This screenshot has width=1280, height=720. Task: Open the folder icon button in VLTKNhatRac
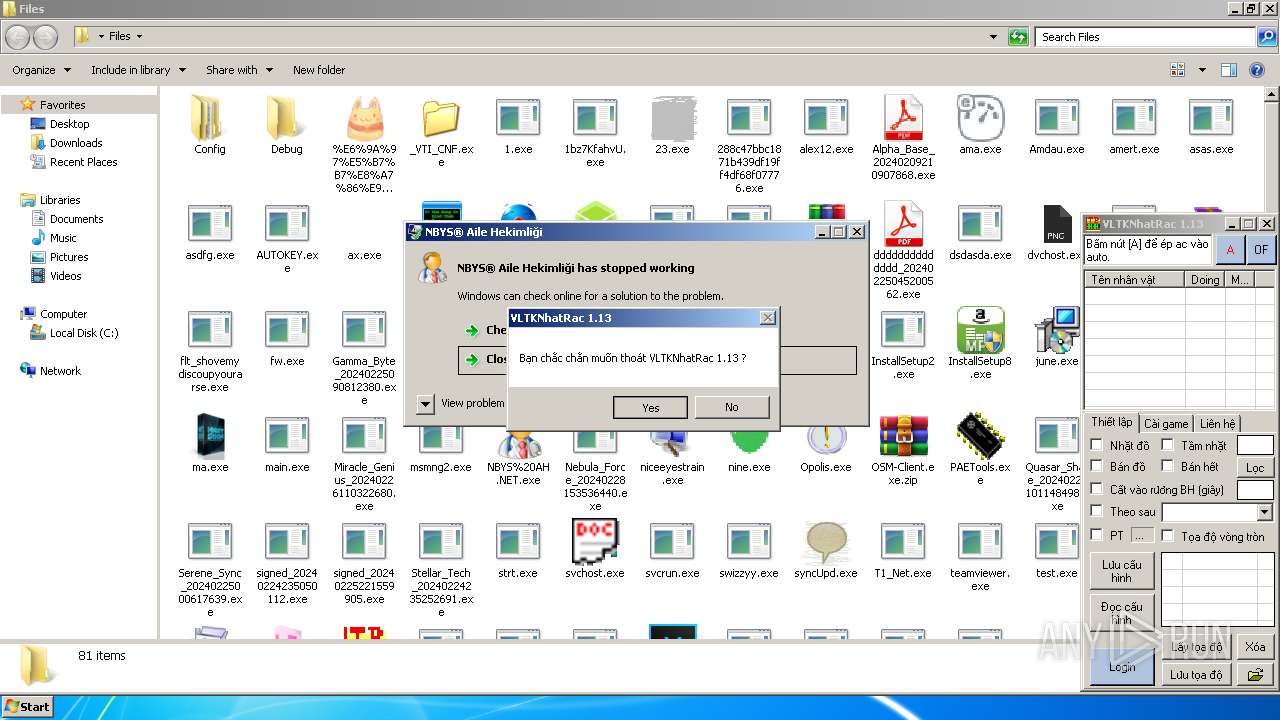click(x=1255, y=675)
